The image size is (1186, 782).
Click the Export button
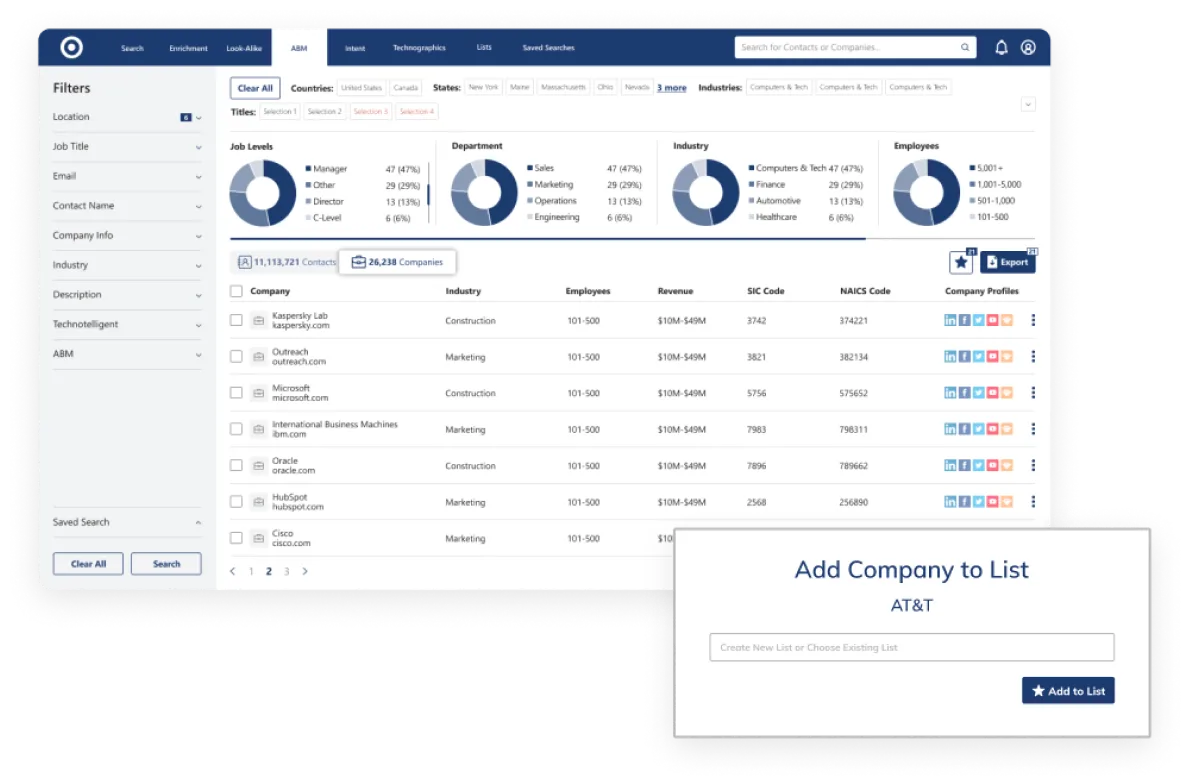[x=1008, y=262]
